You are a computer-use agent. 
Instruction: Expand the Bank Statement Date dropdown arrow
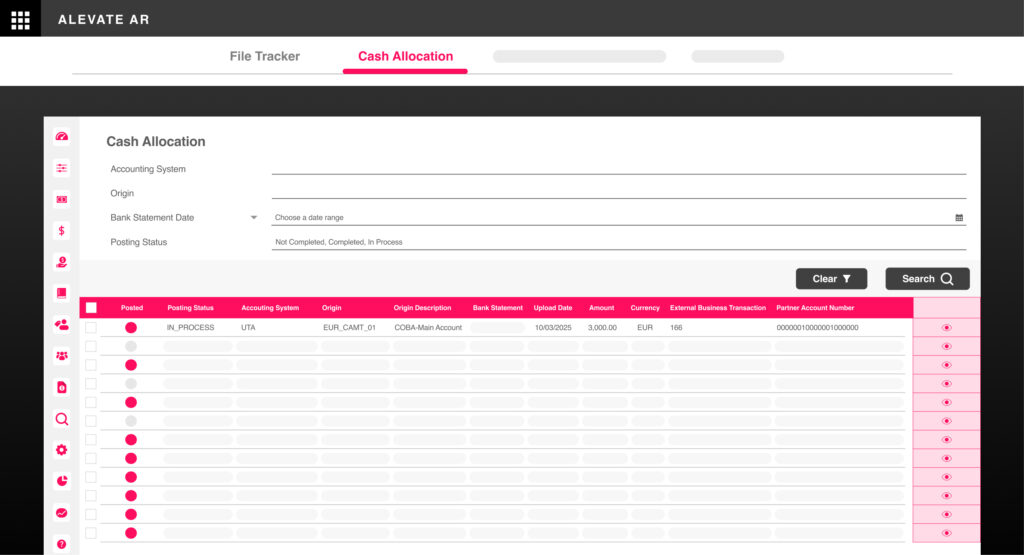pos(255,217)
